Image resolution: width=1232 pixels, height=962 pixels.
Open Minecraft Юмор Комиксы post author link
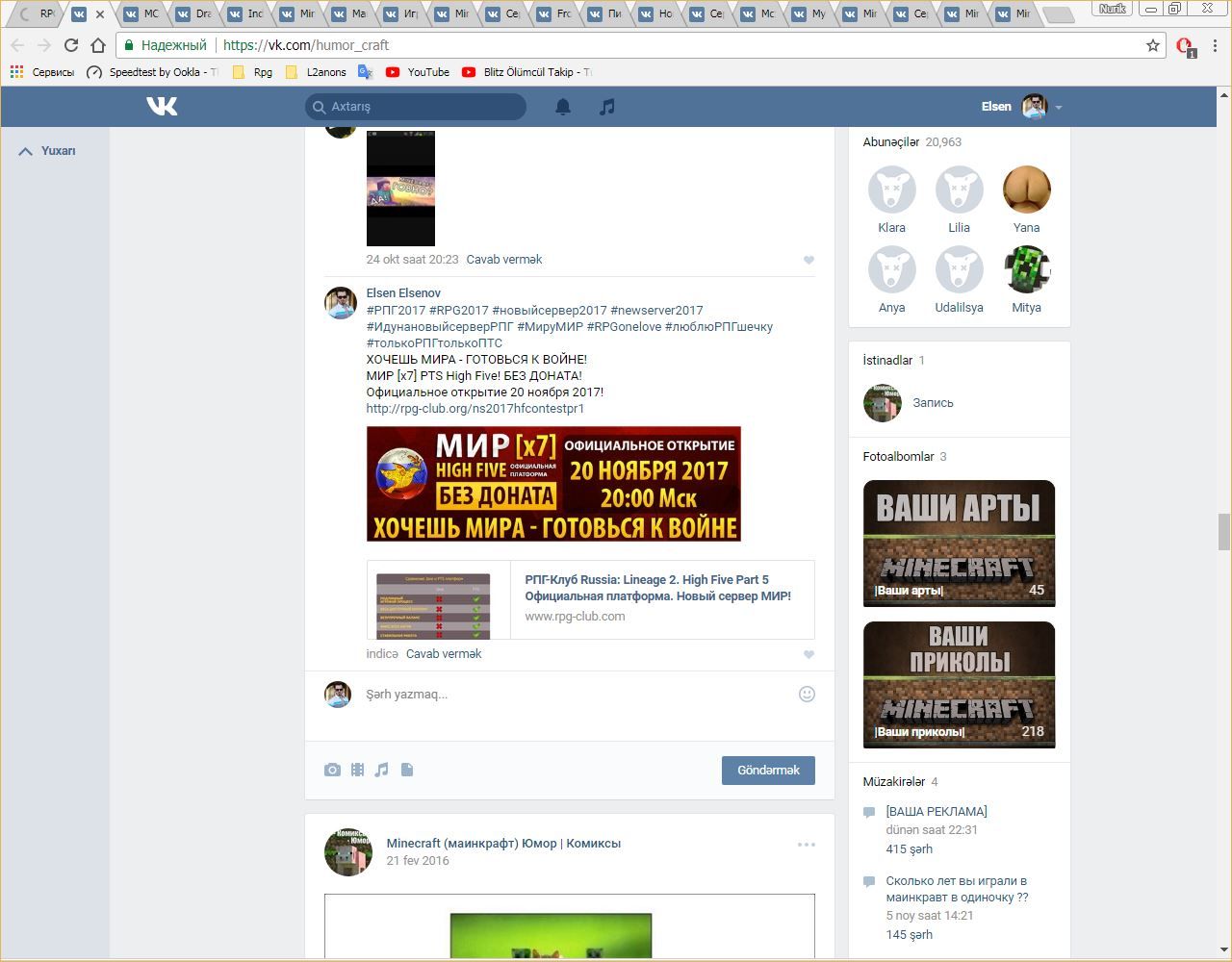coord(503,844)
